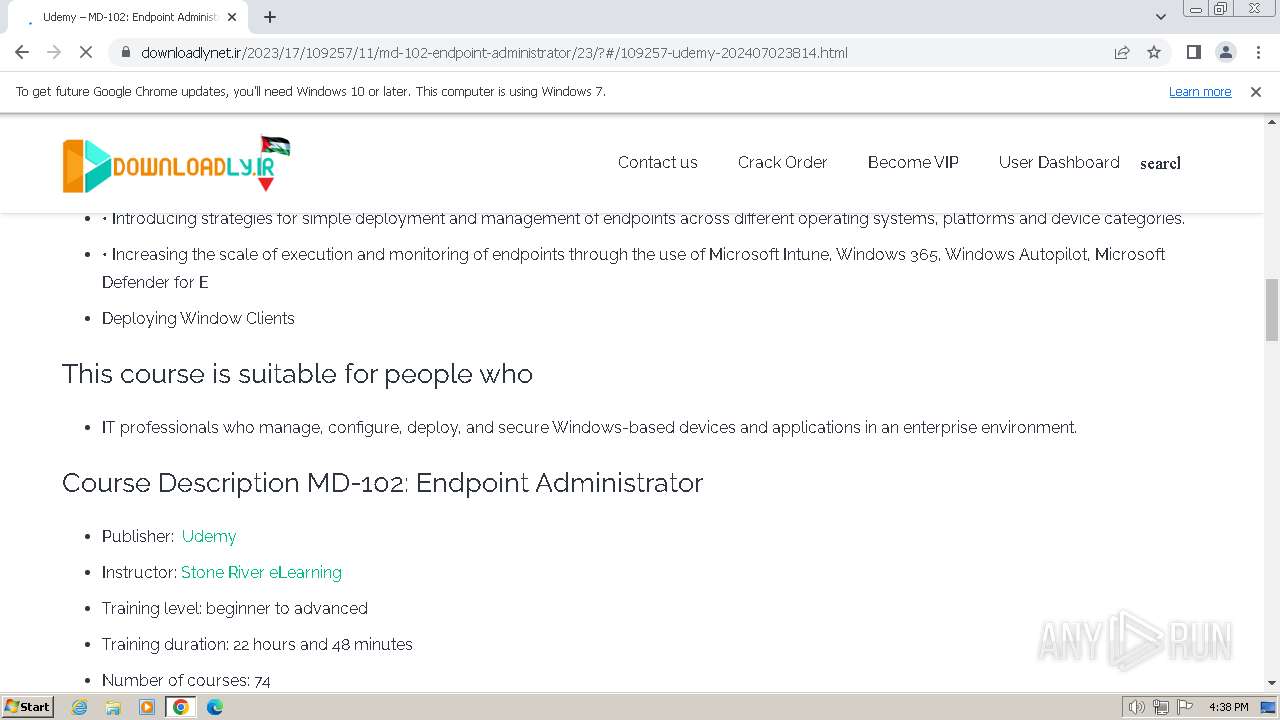Share this page icon in address bar
Image resolution: width=1280 pixels, height=720 pixels.
[x=1122, y=52]
